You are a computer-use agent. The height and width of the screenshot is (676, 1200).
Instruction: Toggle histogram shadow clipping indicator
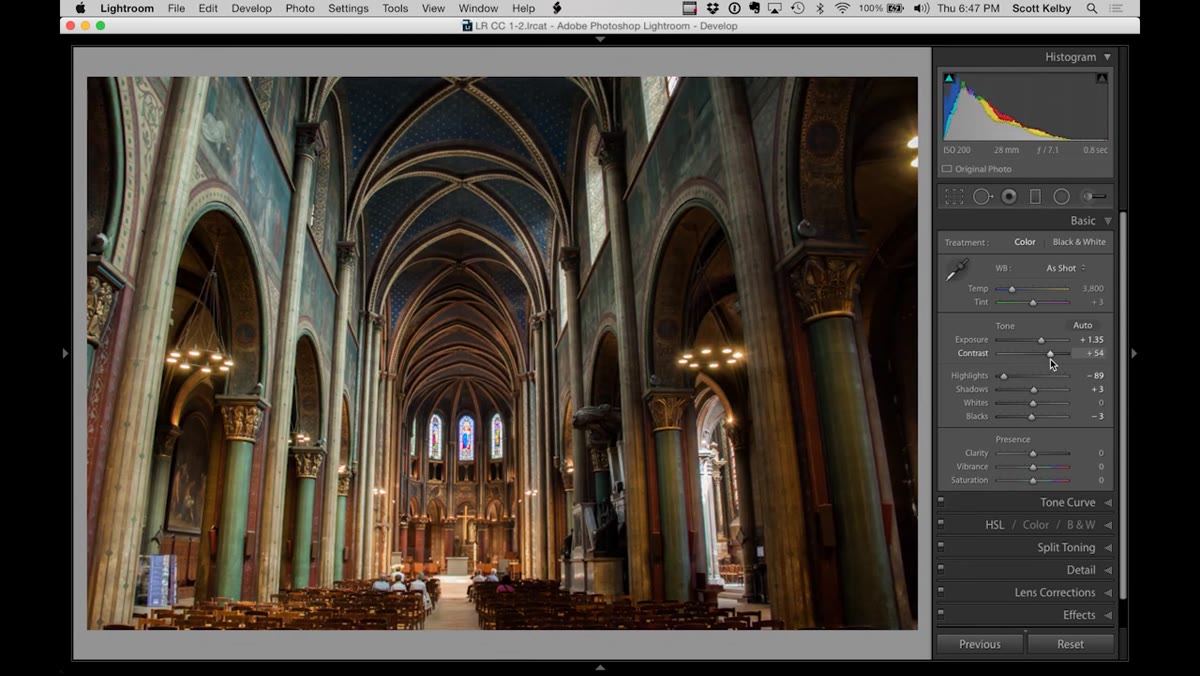[x=949, y=78]
